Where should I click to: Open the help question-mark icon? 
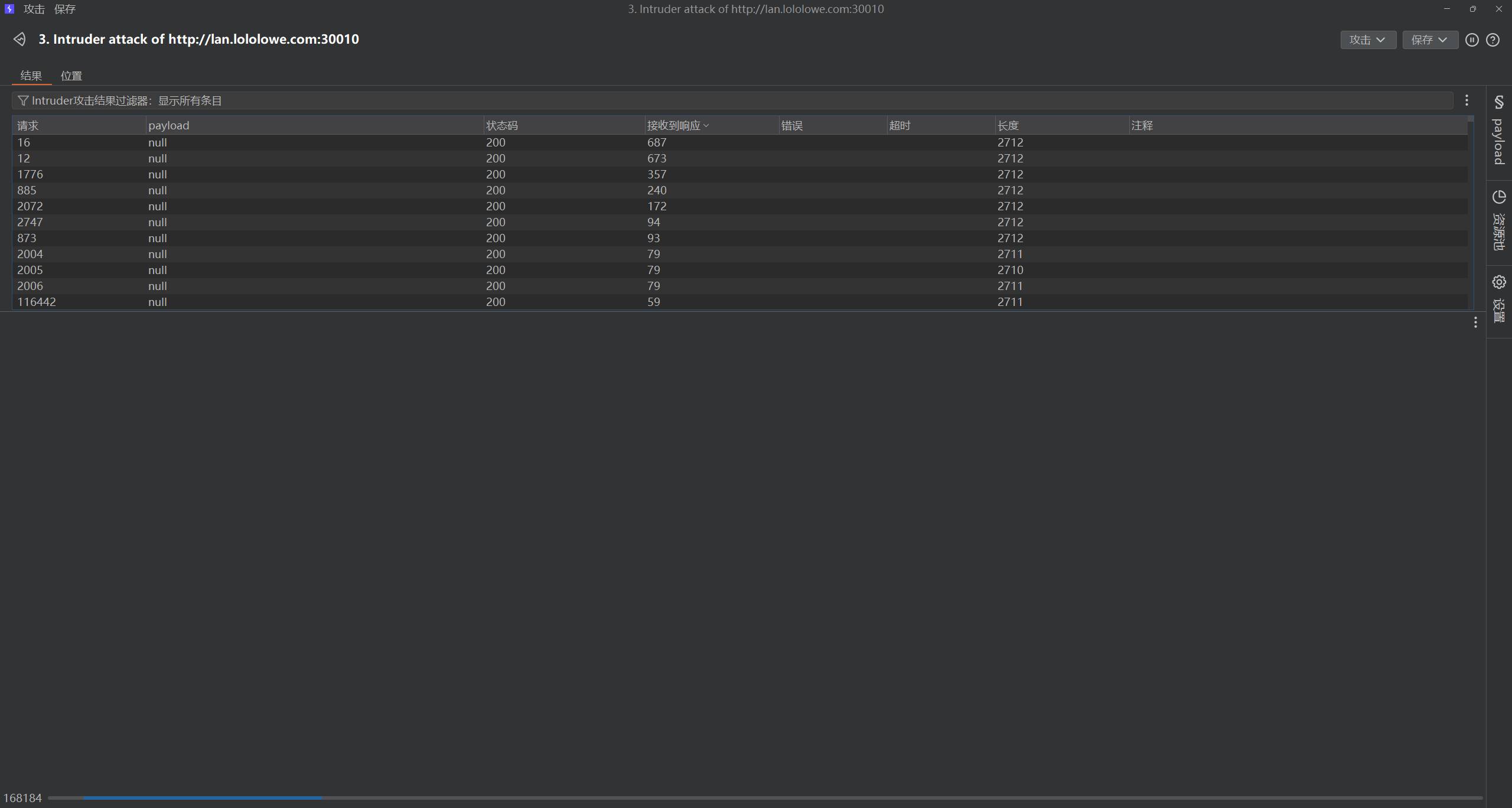click(1493, 40)
